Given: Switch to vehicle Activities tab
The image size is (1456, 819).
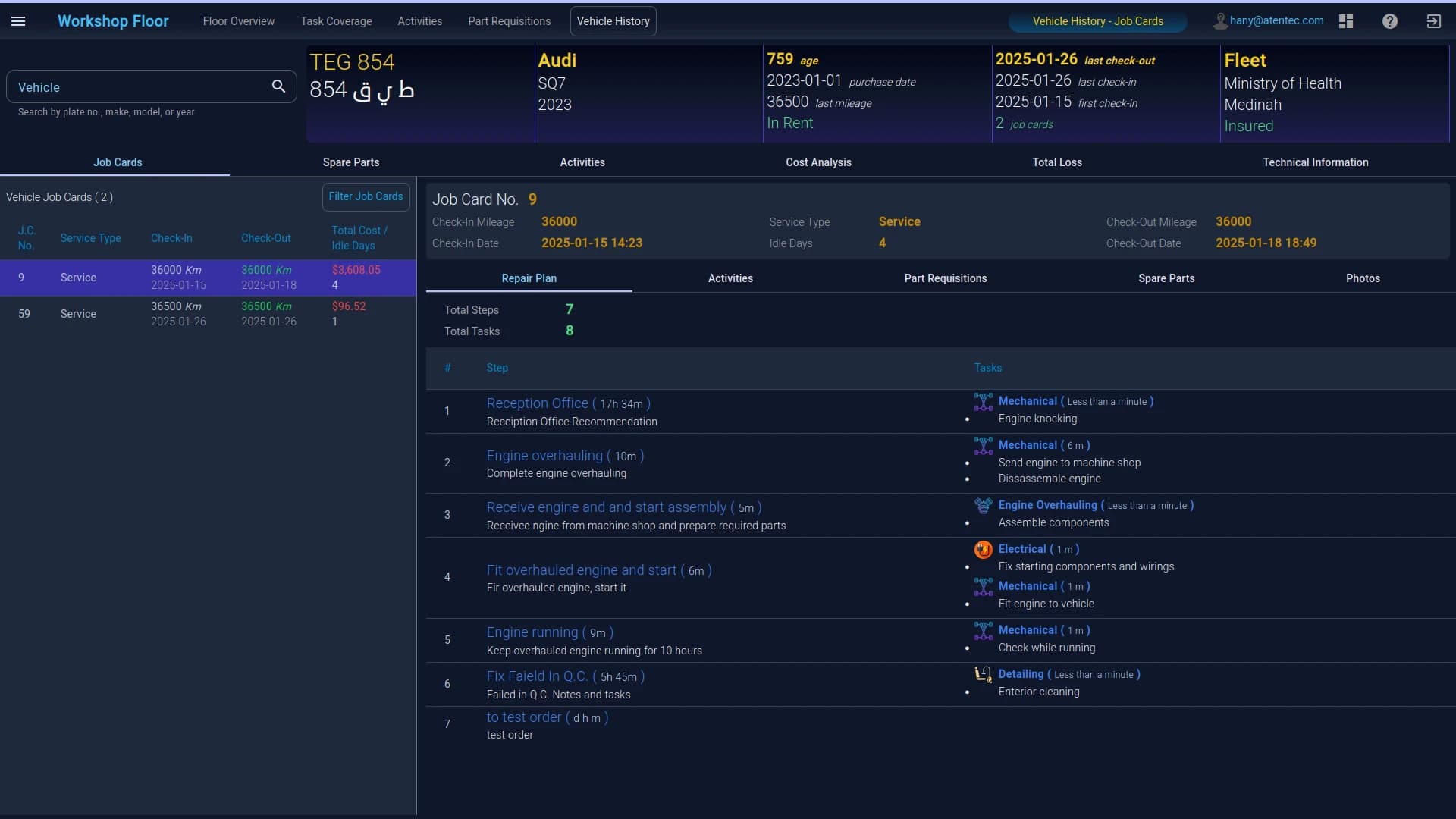Looking at the screenshot, I should (x=582, y=162).
